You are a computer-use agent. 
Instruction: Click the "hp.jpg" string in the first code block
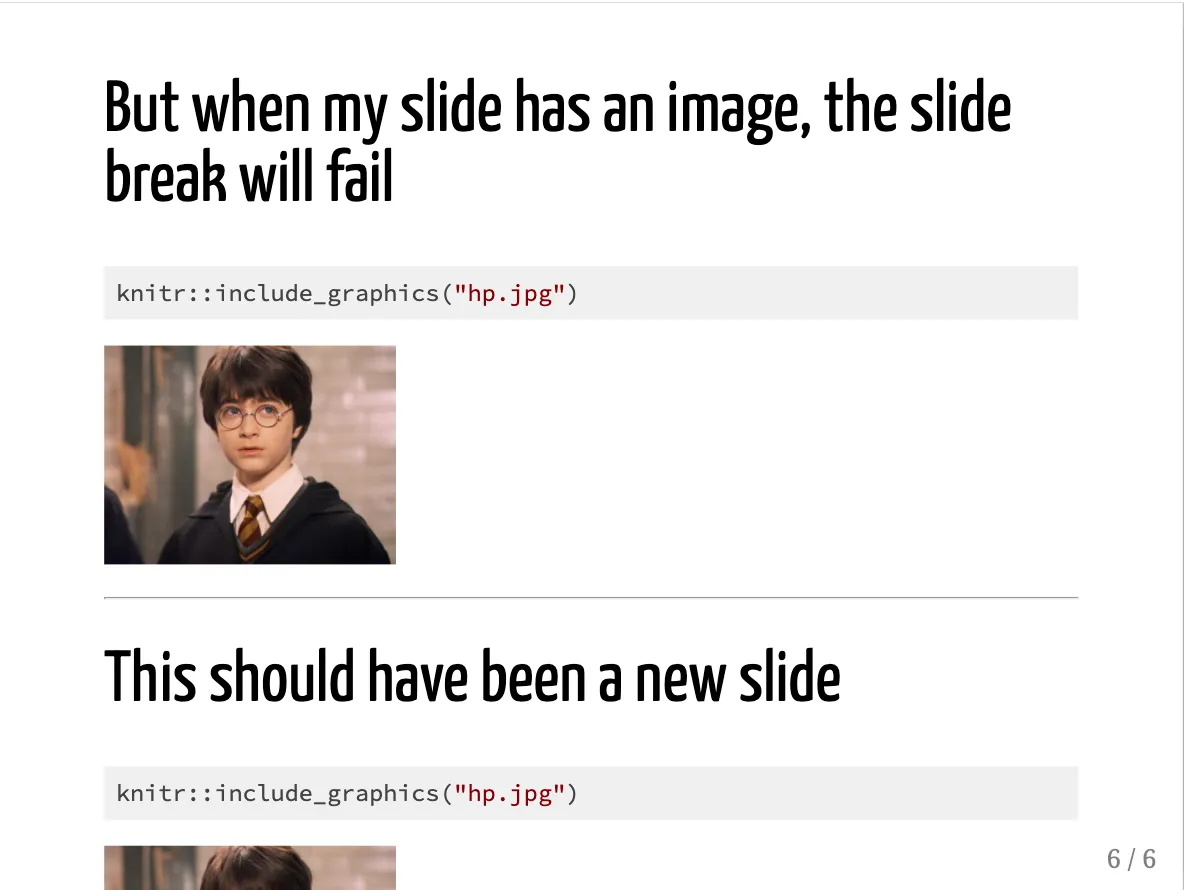coord(509,294)
